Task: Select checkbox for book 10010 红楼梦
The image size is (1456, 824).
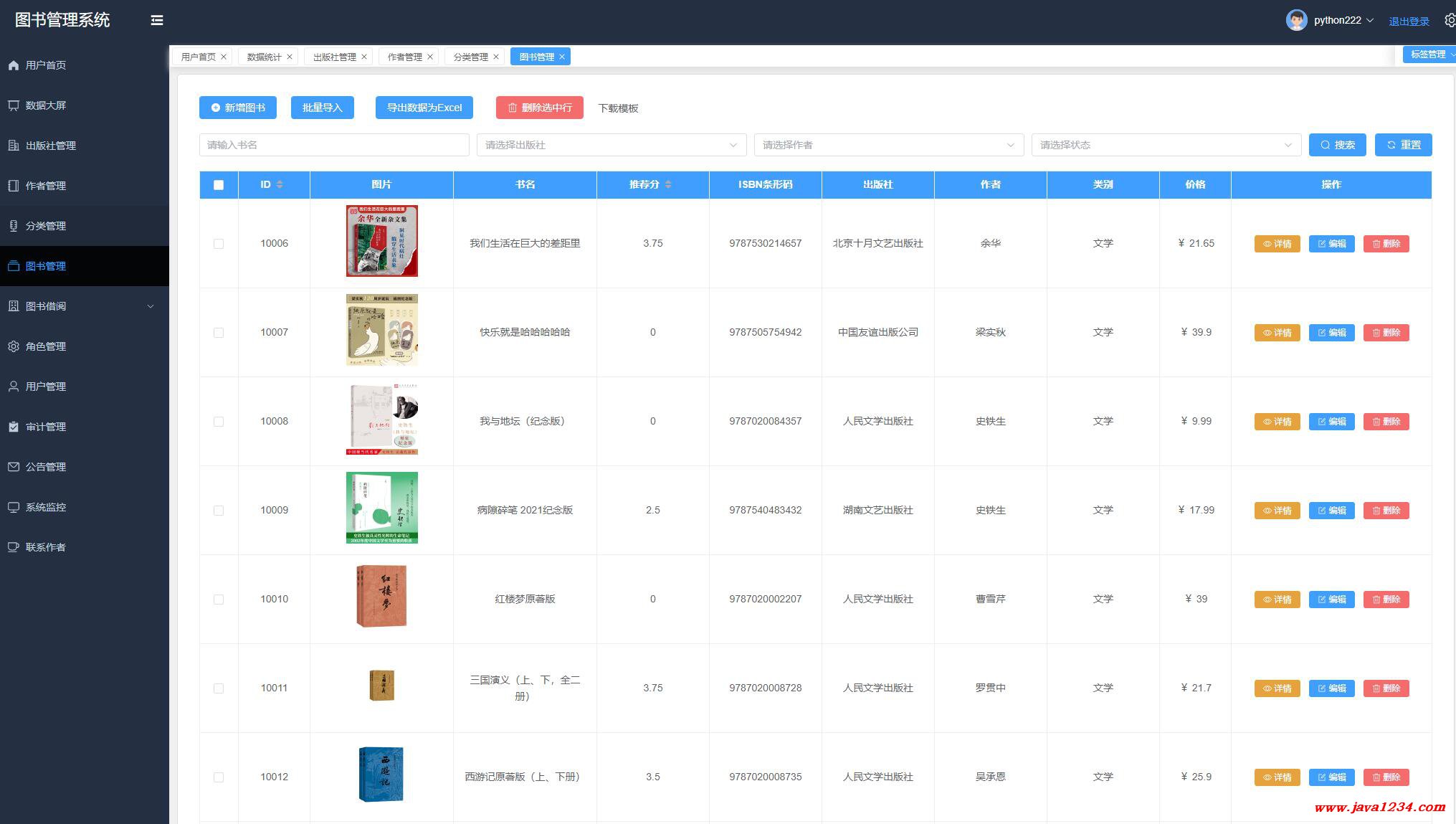Action: tap(219, 600)
